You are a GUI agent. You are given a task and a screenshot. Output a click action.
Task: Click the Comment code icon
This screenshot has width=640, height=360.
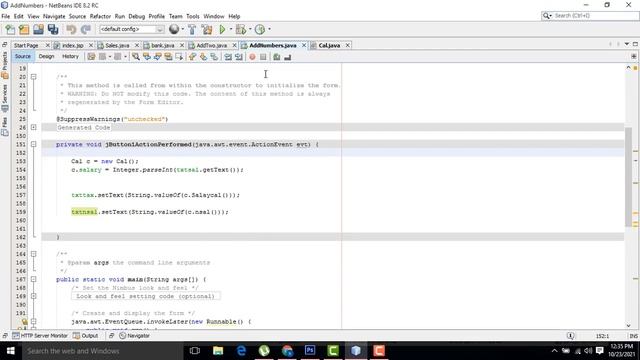[x=277, y=57]
